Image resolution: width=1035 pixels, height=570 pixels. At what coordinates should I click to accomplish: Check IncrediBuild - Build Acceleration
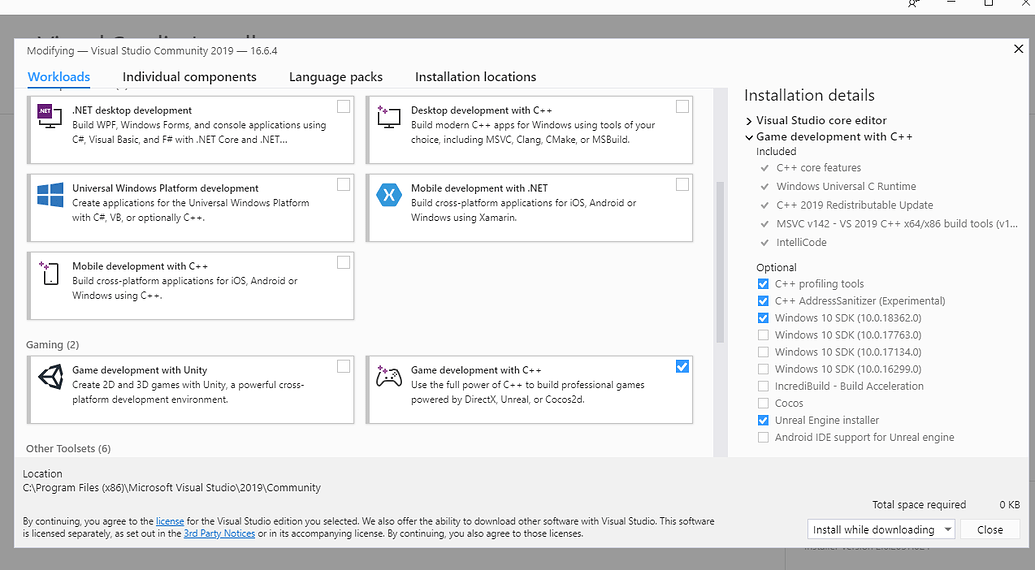tap(764, 386)
